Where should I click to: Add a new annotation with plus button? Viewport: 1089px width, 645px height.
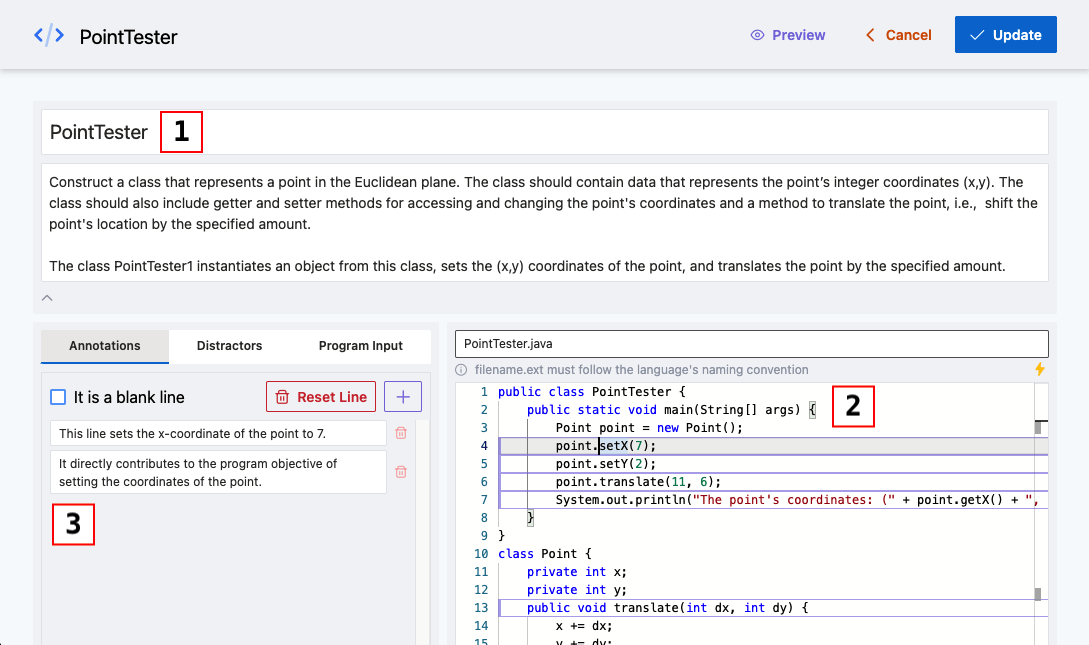(x=403, y=396)
